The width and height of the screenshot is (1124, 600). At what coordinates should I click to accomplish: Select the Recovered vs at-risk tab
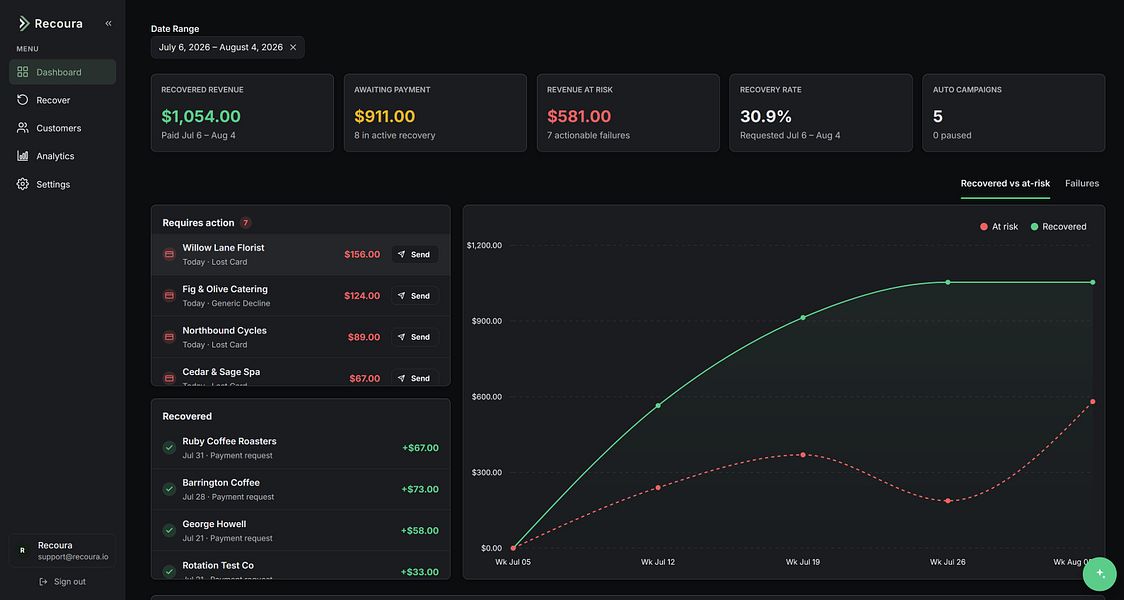pos(1005,184)
